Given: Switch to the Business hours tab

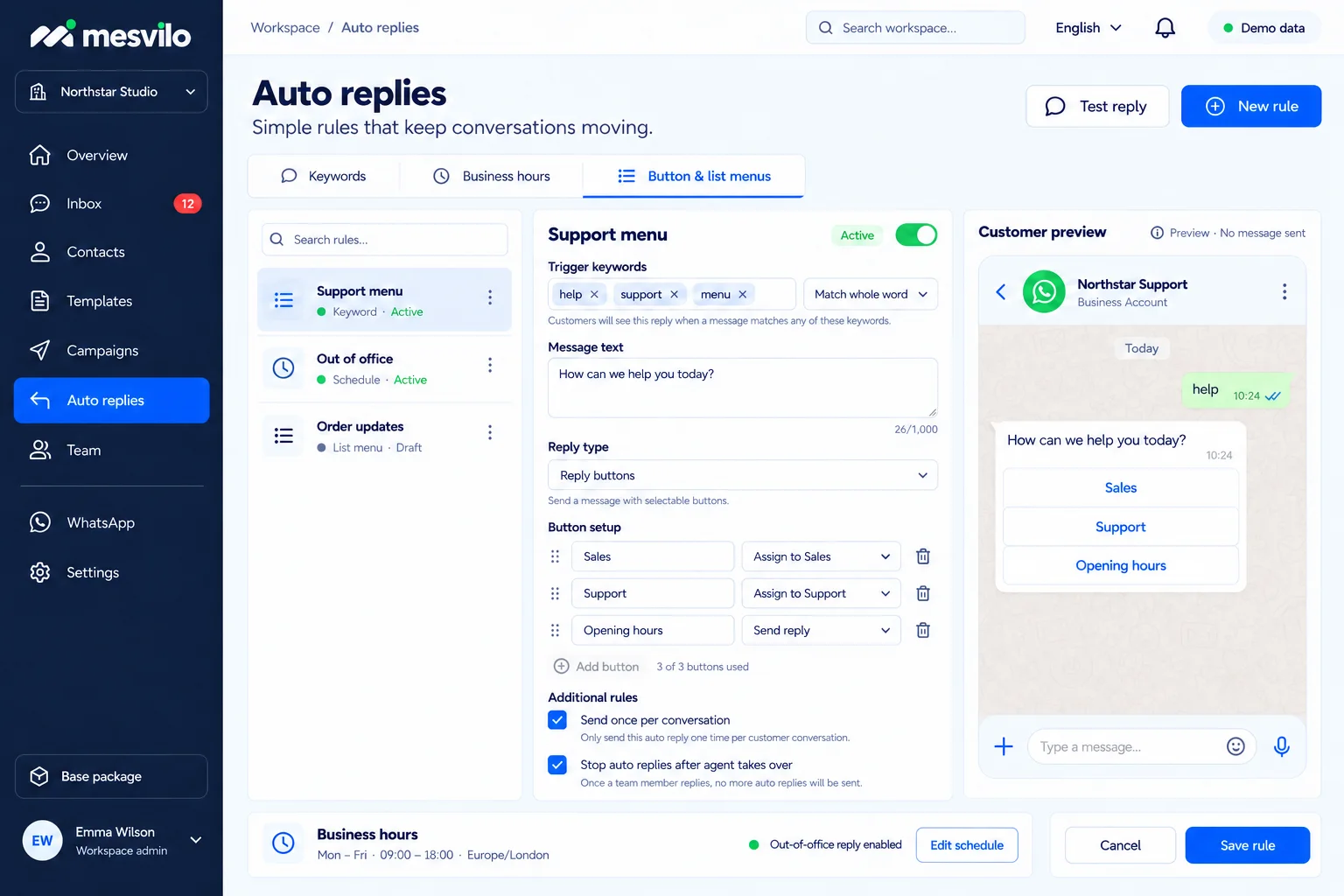Looking at the screenshot, I should pyautogui.click(x=492, y=176).
